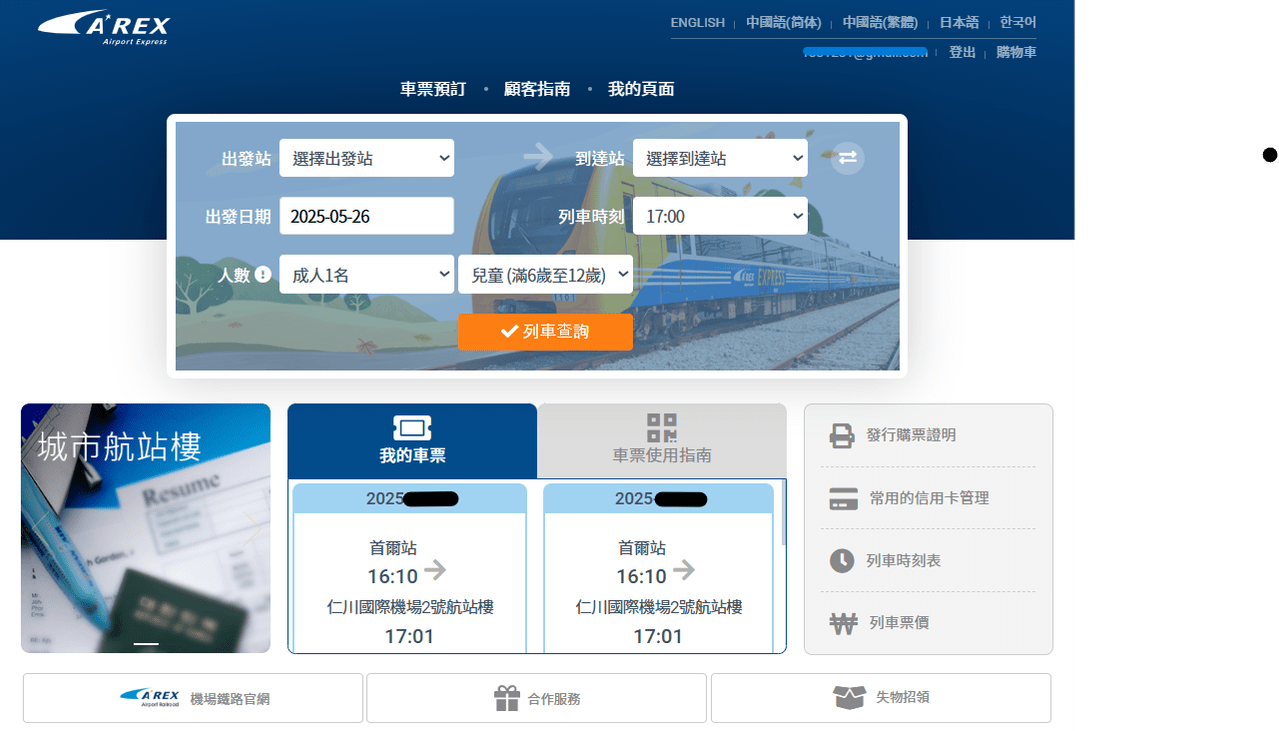Click the 失物招領 button
Viewport: 1279px width, 731px height.
pos(881,698)
